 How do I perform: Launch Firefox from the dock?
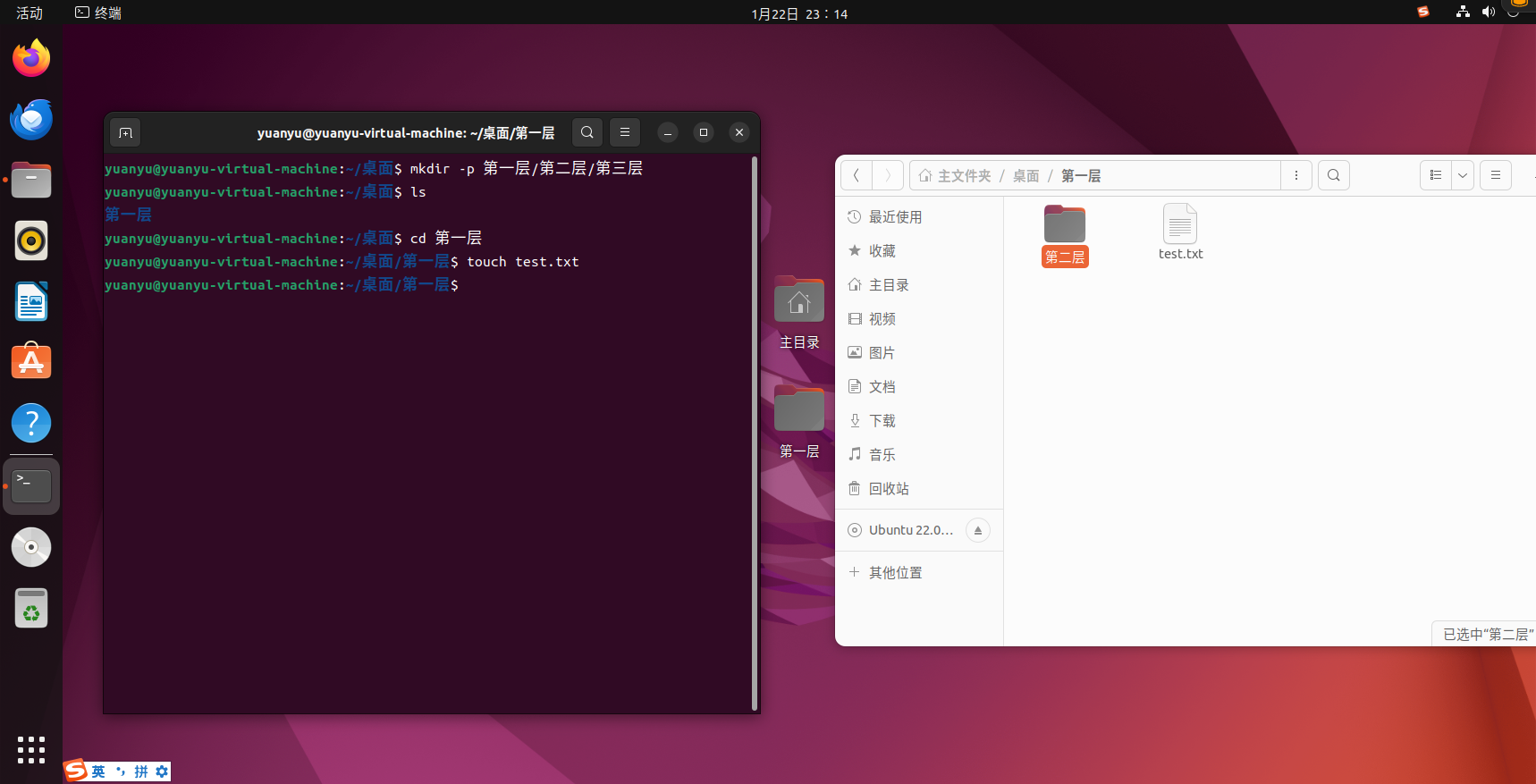pos(31,59)
